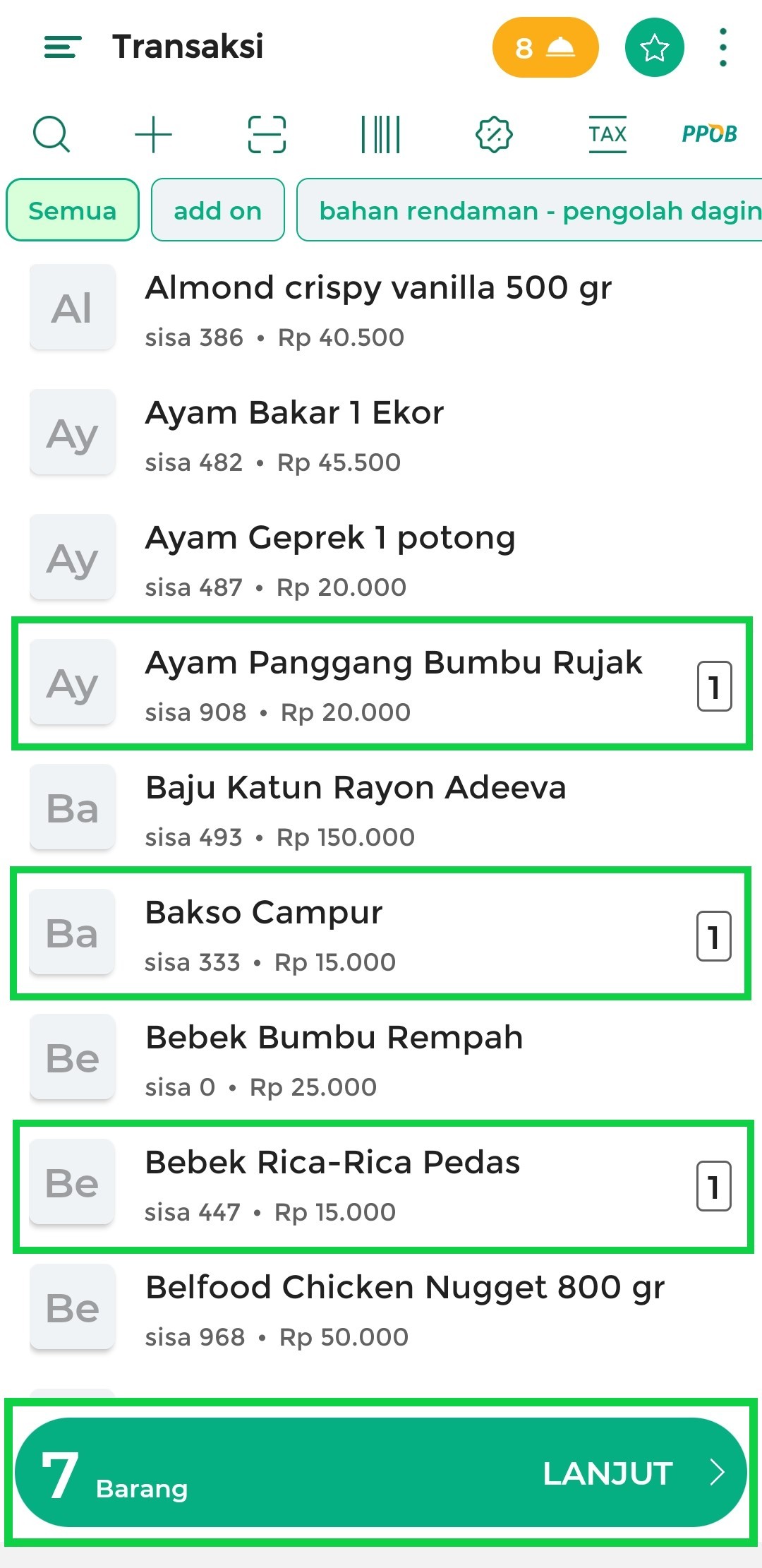Tap Bakso Campur quantity counter
Image resolution: width=762 pixels, height=1568 pixels.
[x=713, y=937]
